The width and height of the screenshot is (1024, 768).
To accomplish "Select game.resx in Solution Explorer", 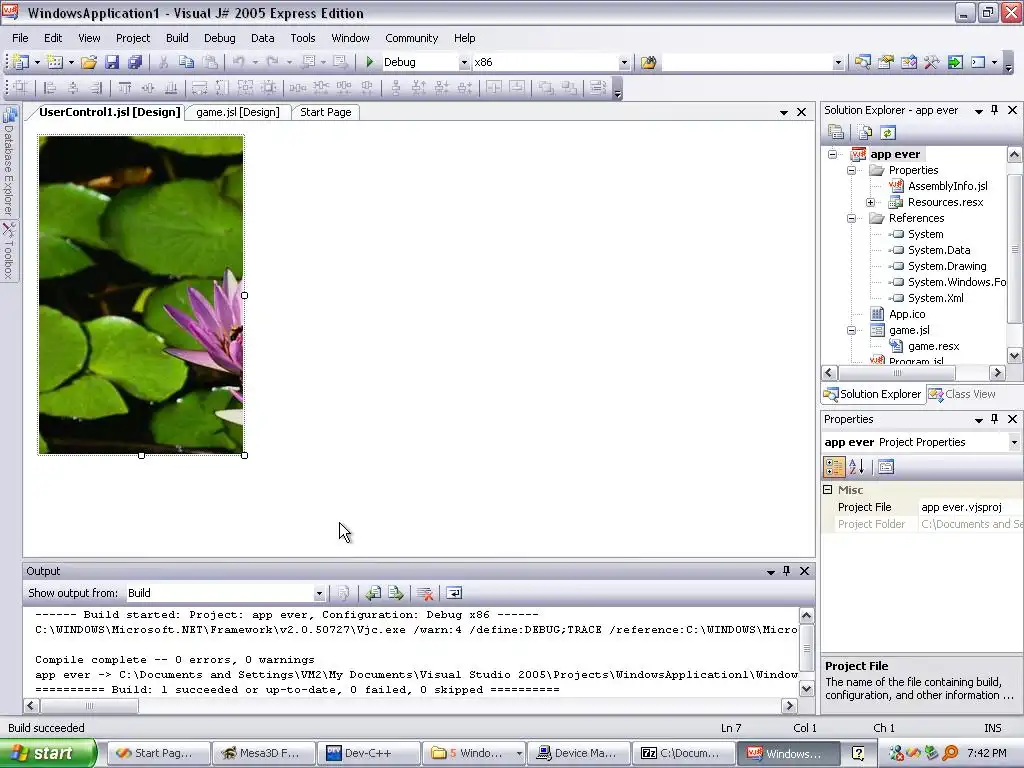I will [x=933, y=346].
